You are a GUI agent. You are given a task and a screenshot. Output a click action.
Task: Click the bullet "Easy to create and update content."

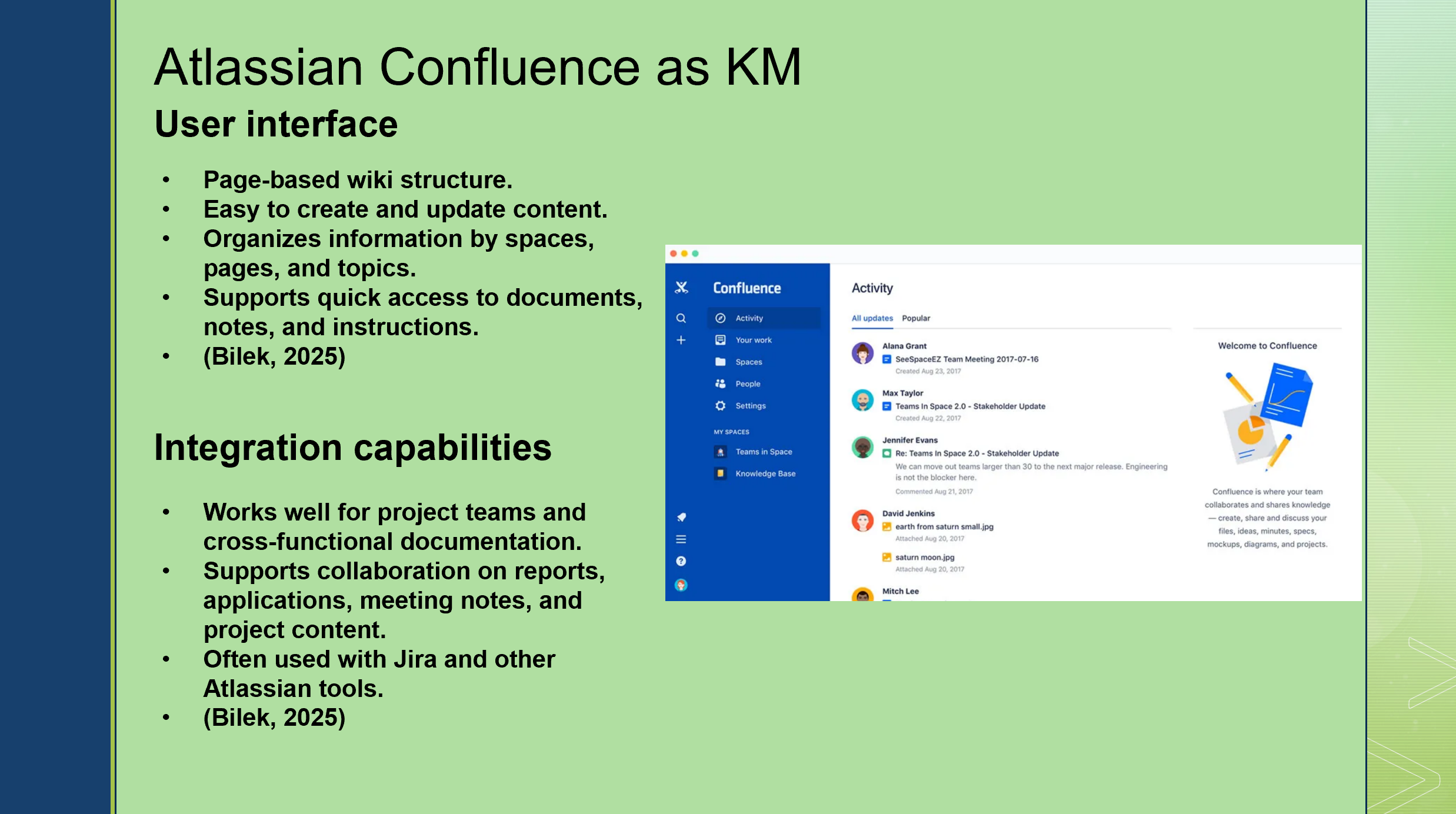tap(405, 209)
